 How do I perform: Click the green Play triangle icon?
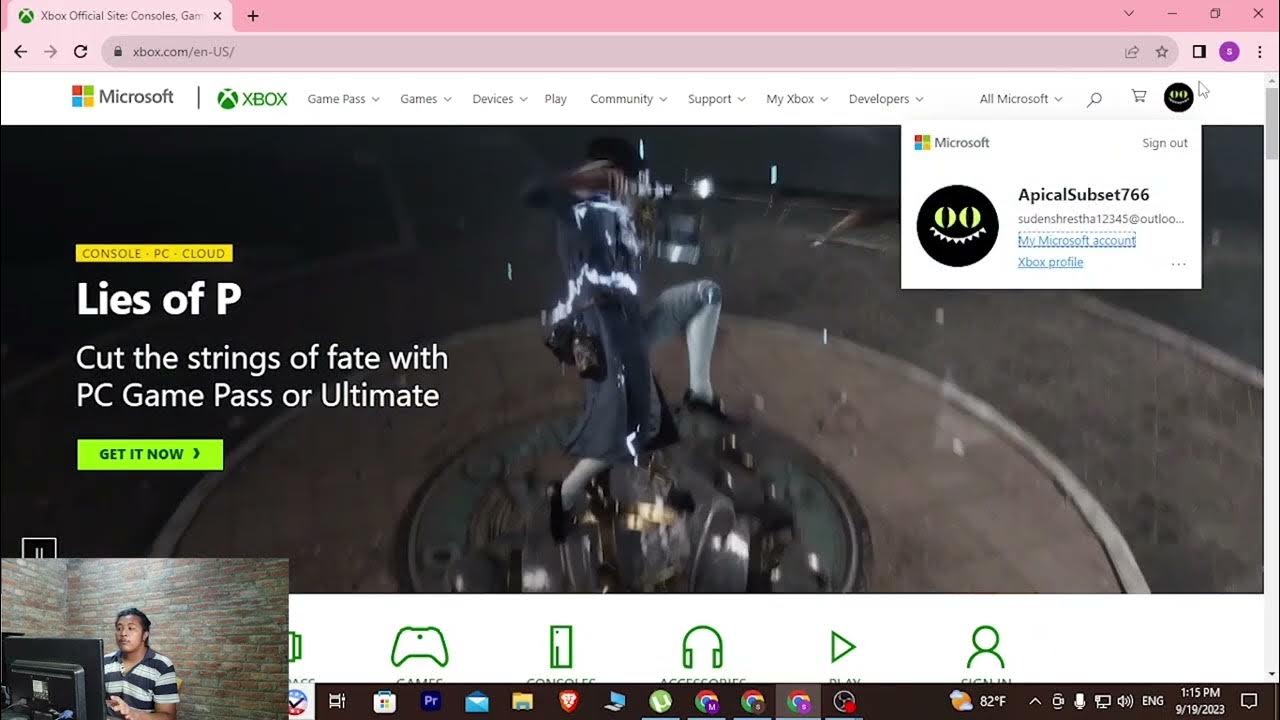coord(843,647)
